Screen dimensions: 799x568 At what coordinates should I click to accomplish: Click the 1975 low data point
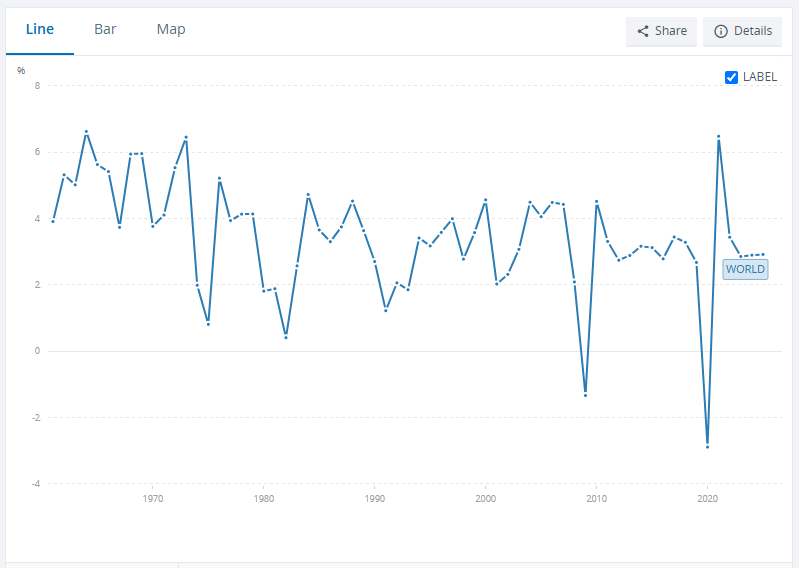tap(208, 324)
